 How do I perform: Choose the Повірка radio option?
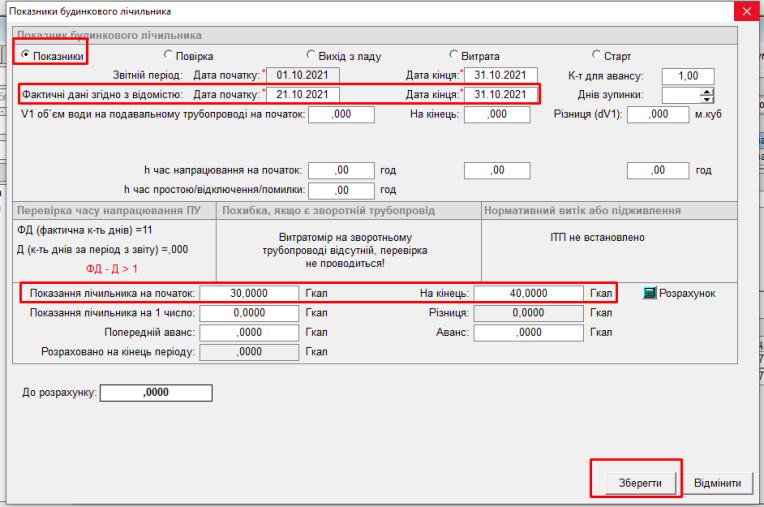pos(168,56)
